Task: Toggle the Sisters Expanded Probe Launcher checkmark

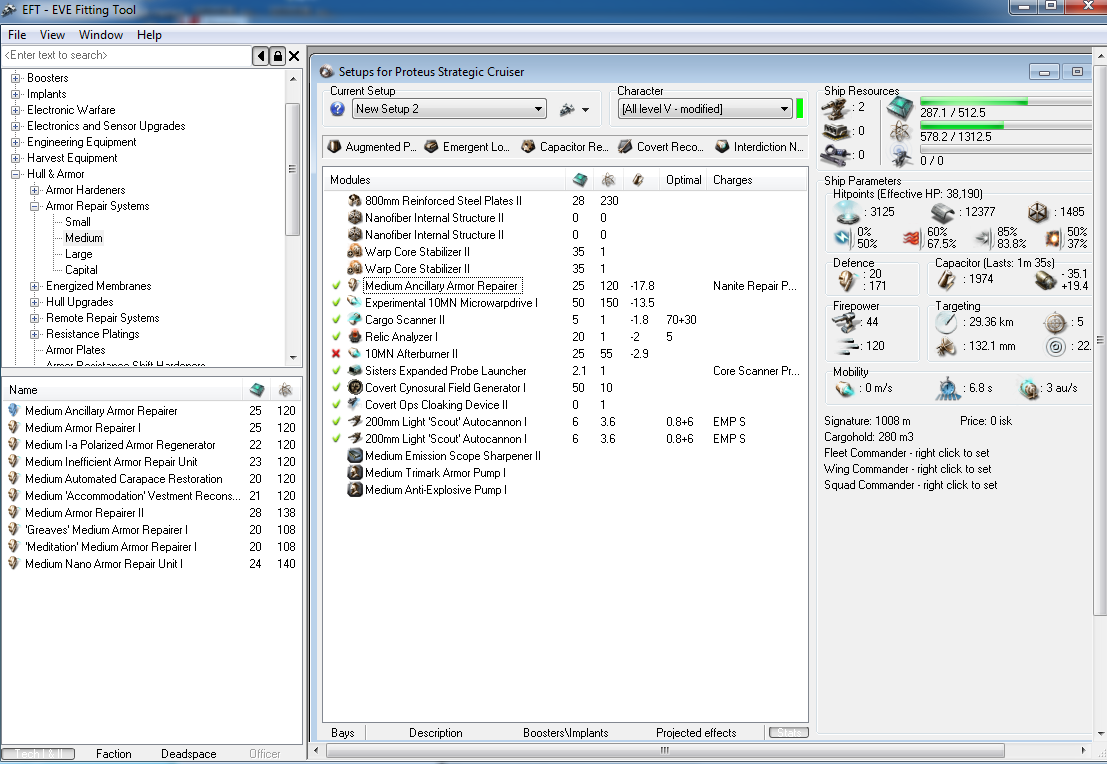Action: click(x=336, y=370)
